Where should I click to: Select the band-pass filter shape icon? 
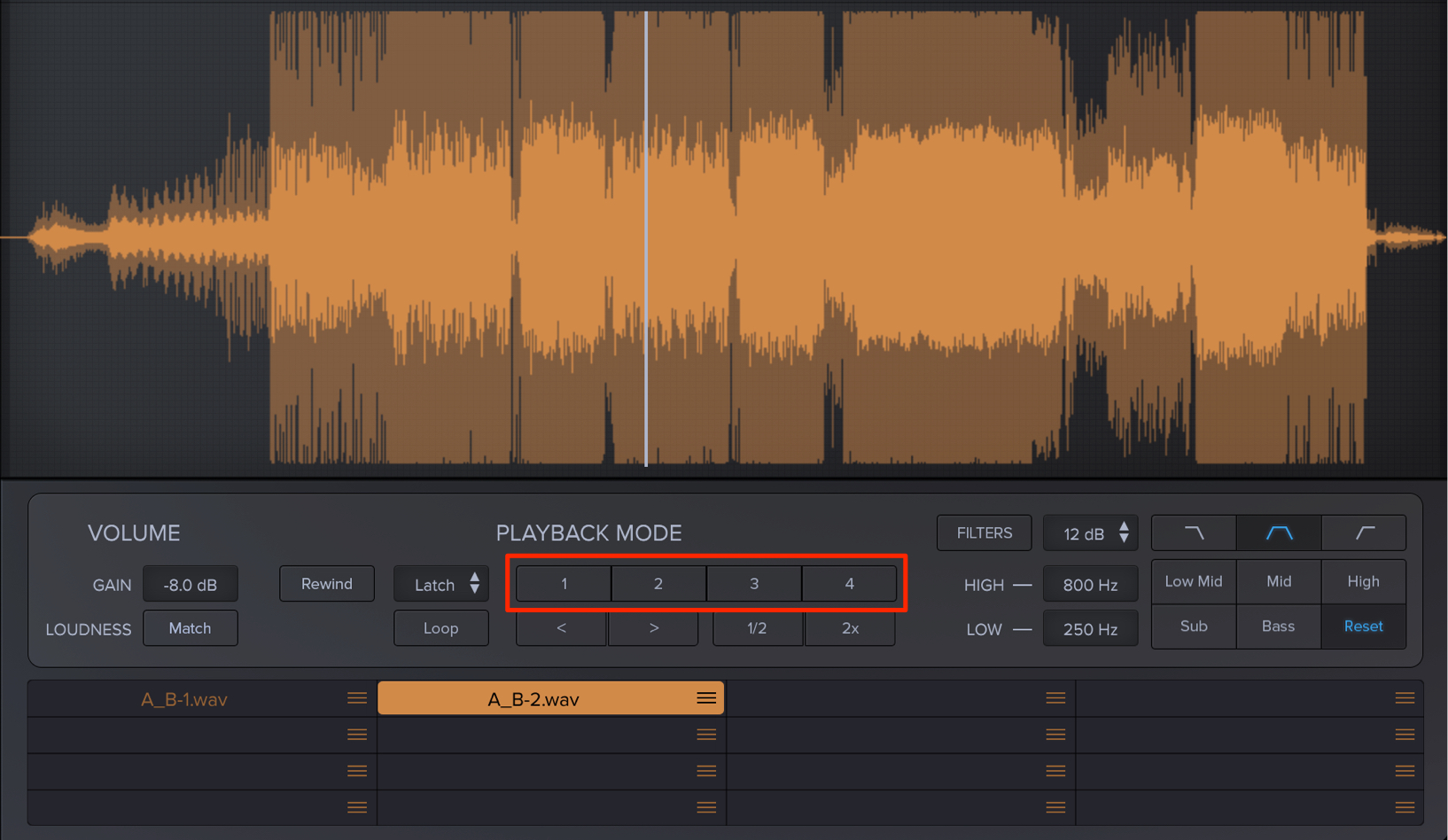[x=1279, y=533]
